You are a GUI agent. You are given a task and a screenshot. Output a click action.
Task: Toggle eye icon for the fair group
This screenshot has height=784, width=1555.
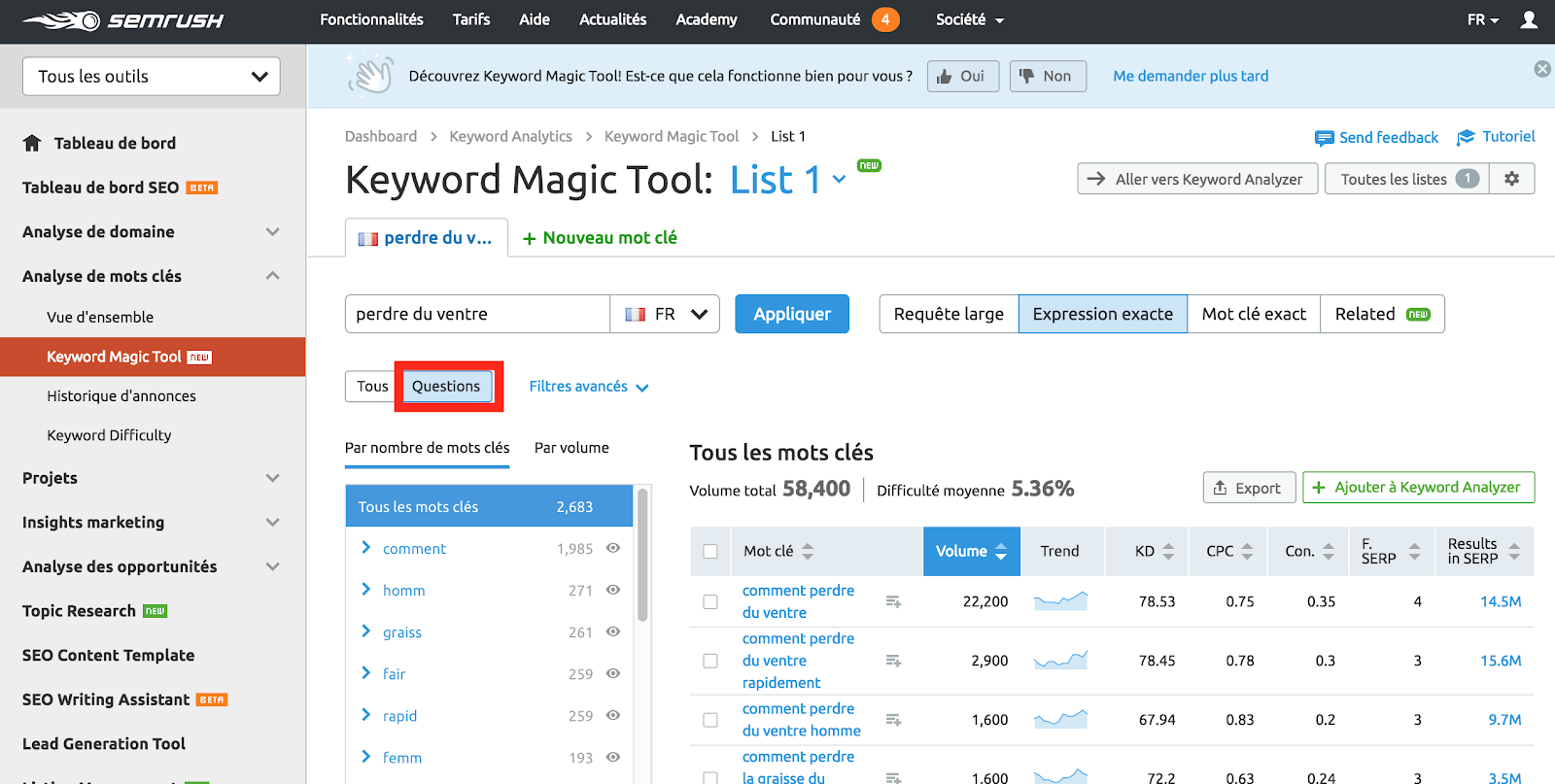tap(613, 673)
